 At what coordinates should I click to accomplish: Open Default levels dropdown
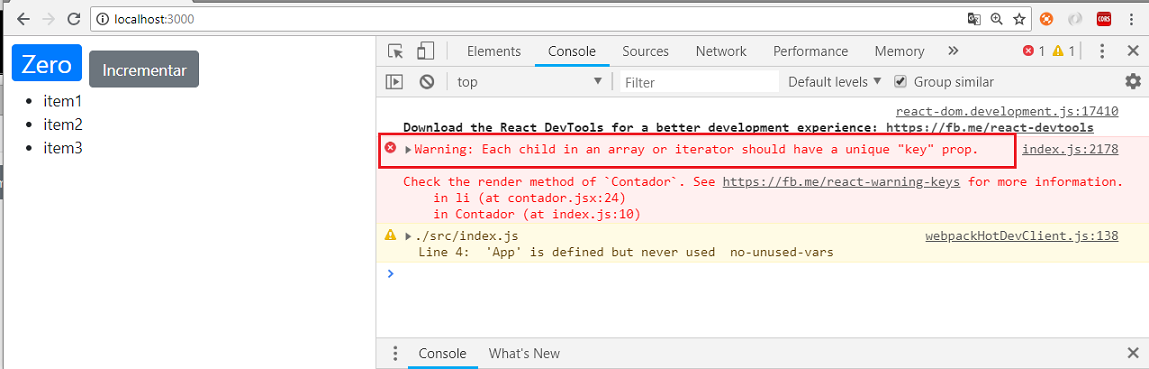(x=835, y=82)
